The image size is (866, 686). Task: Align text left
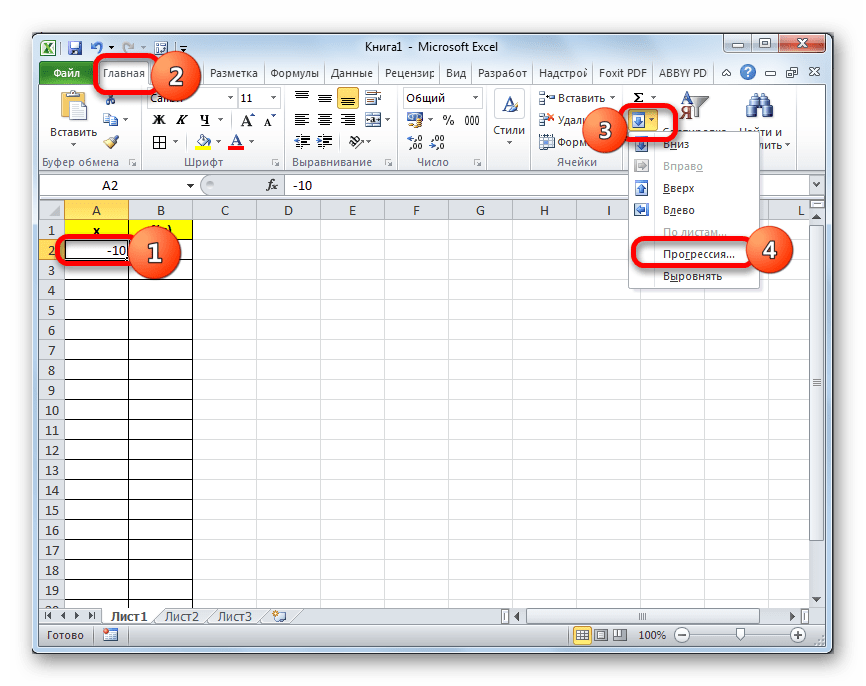[x=302, y=120]
